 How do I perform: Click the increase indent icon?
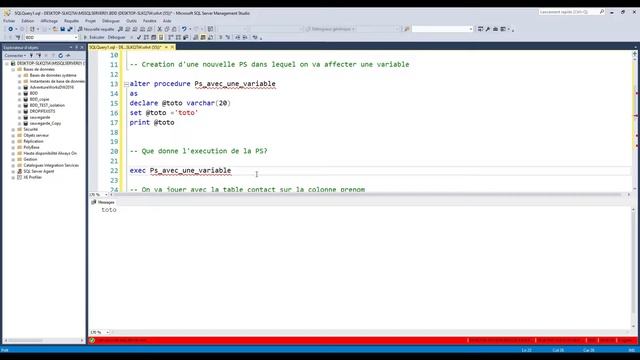(x=245, y=37)
